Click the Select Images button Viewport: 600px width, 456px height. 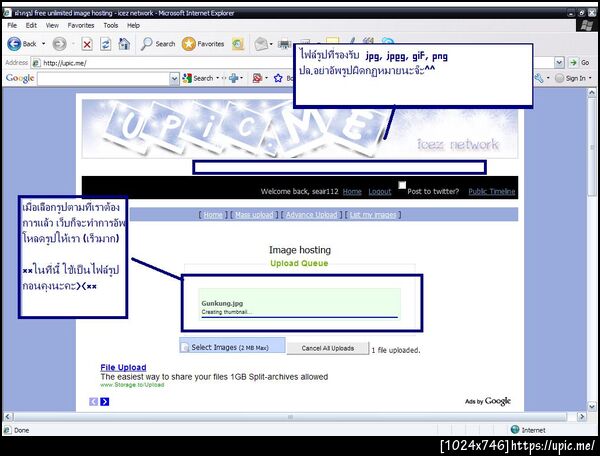[232, 345]
